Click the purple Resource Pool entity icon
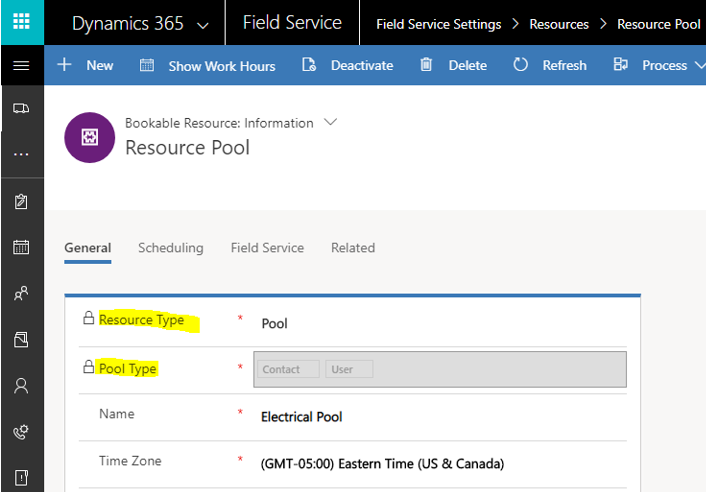 88,137
